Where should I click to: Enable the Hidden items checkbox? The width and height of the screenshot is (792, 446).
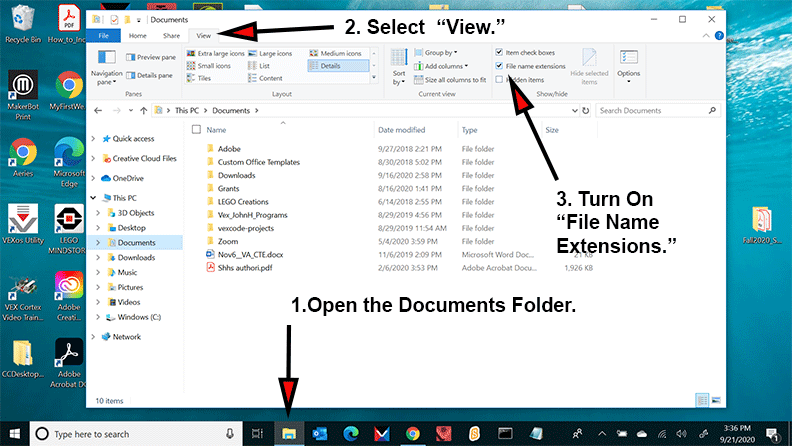click(500, 79)
